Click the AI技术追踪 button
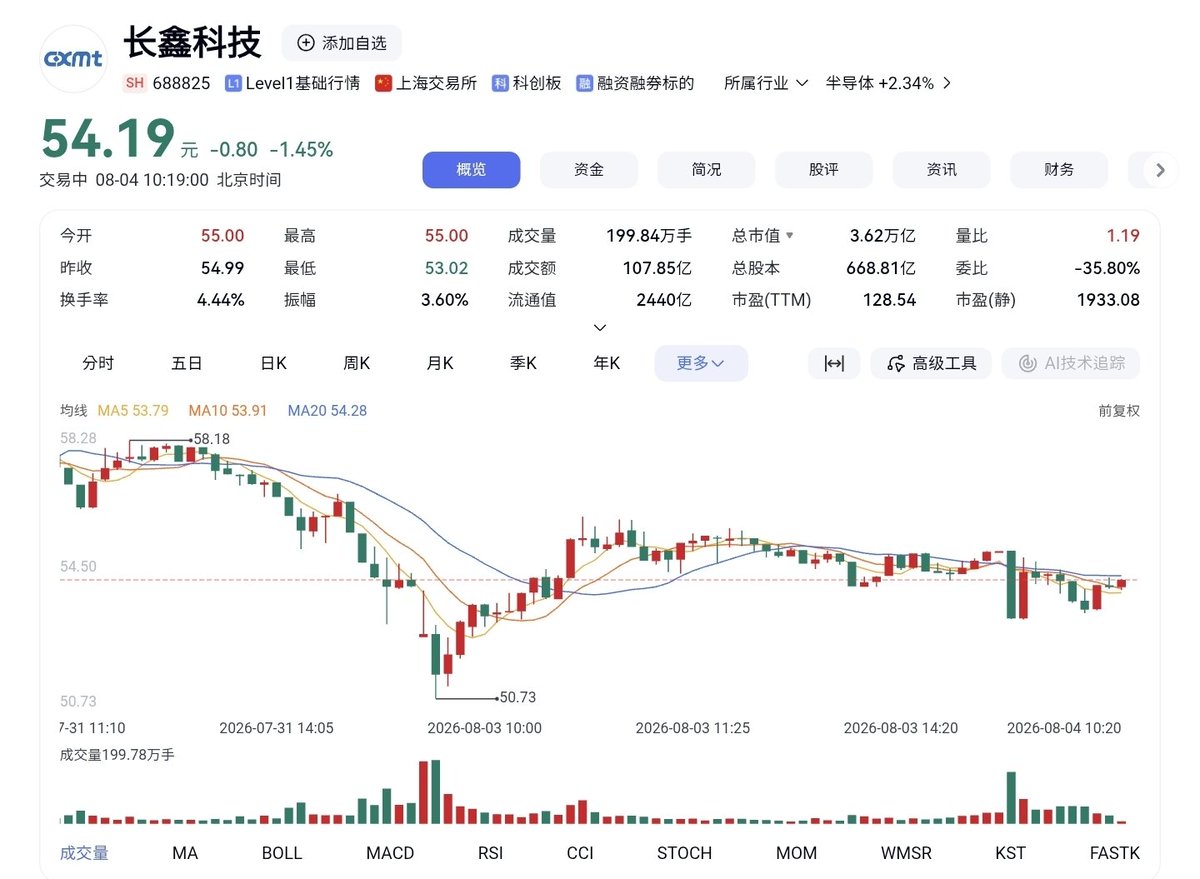 tap(1071, 363)
